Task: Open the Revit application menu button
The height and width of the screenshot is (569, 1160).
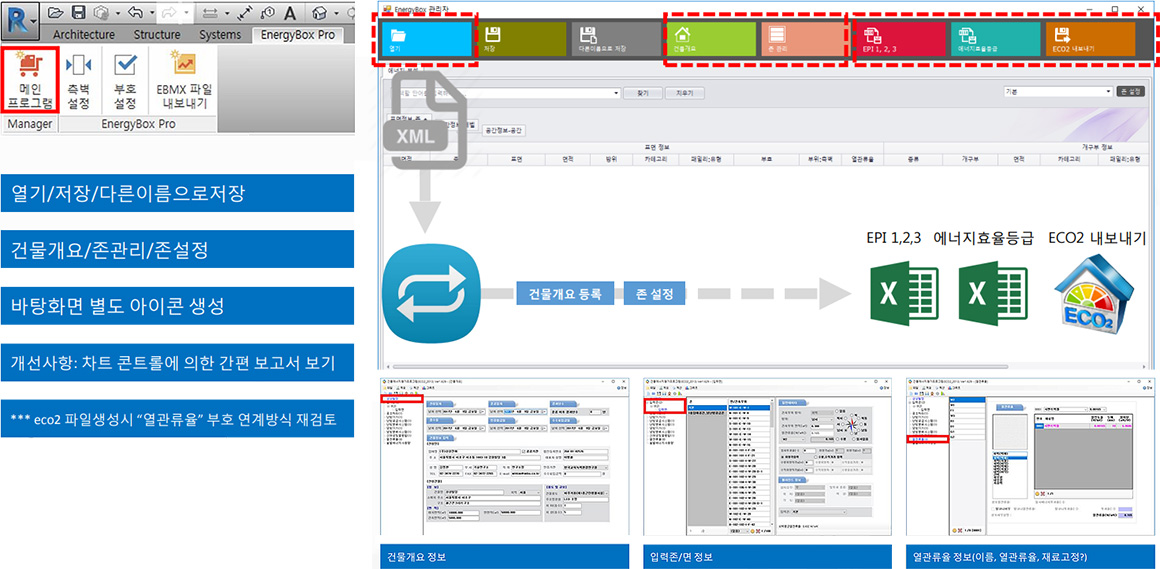Action: (x=20, y=20)
